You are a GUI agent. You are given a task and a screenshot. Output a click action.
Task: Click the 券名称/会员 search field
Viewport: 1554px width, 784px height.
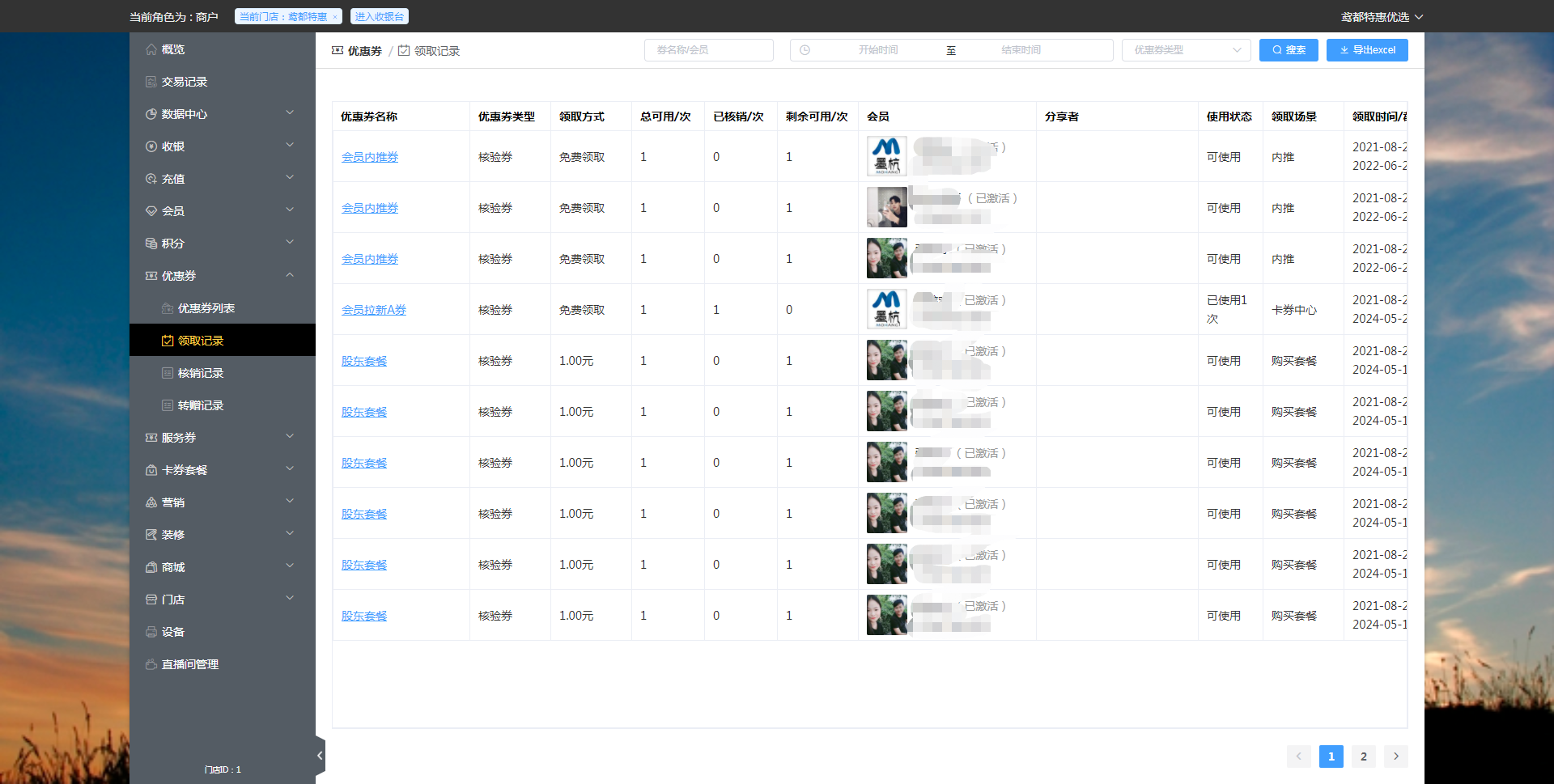[709, 50]
